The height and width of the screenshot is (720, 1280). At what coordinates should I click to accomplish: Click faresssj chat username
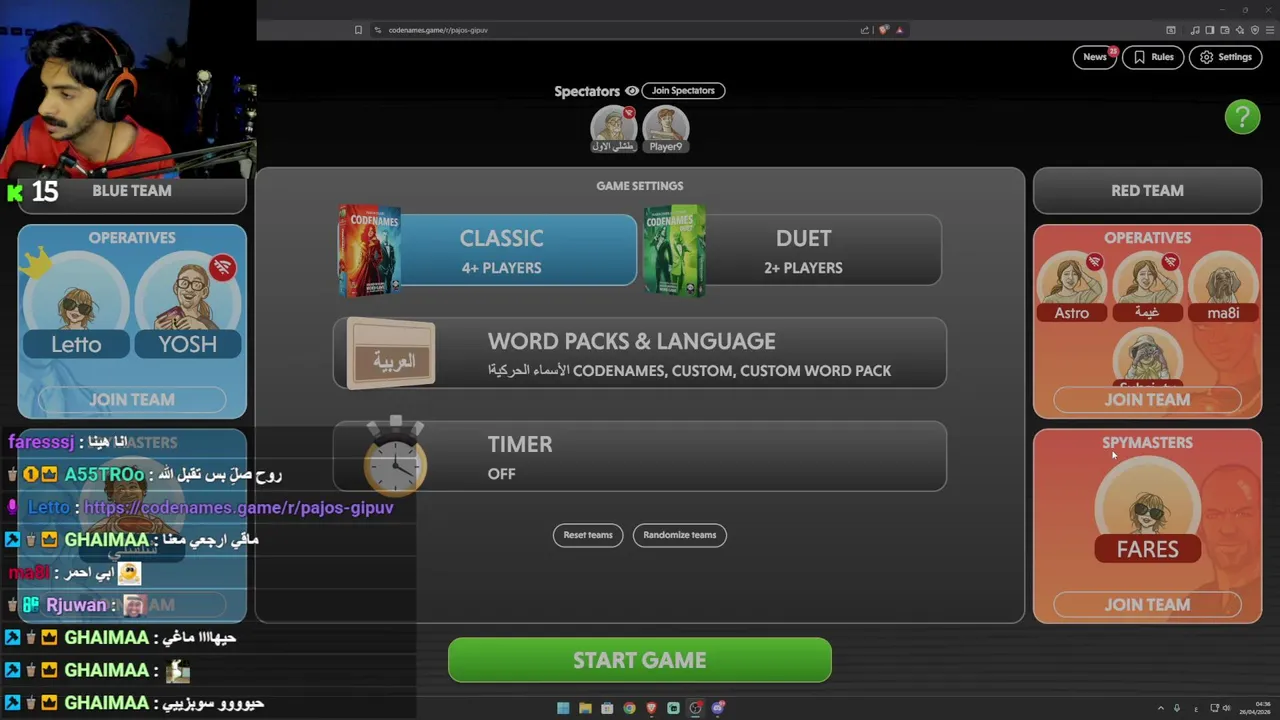41,442
